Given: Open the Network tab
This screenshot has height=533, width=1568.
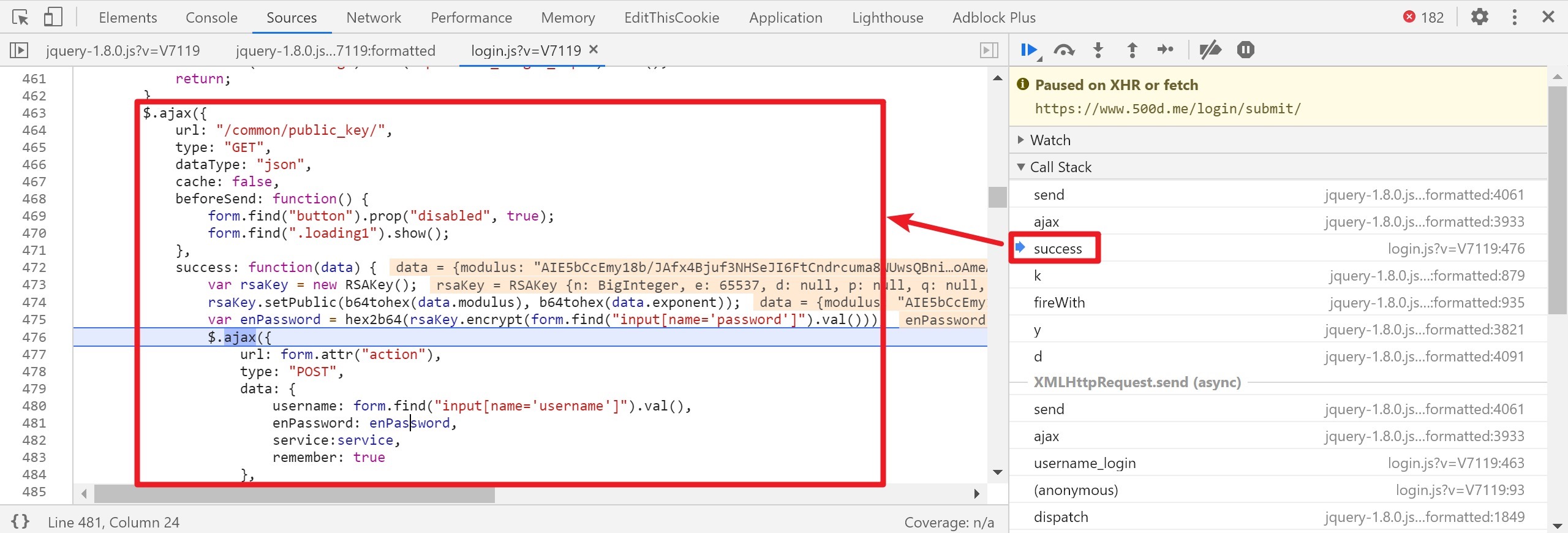Looking at the screenshot, I should 374,18.
